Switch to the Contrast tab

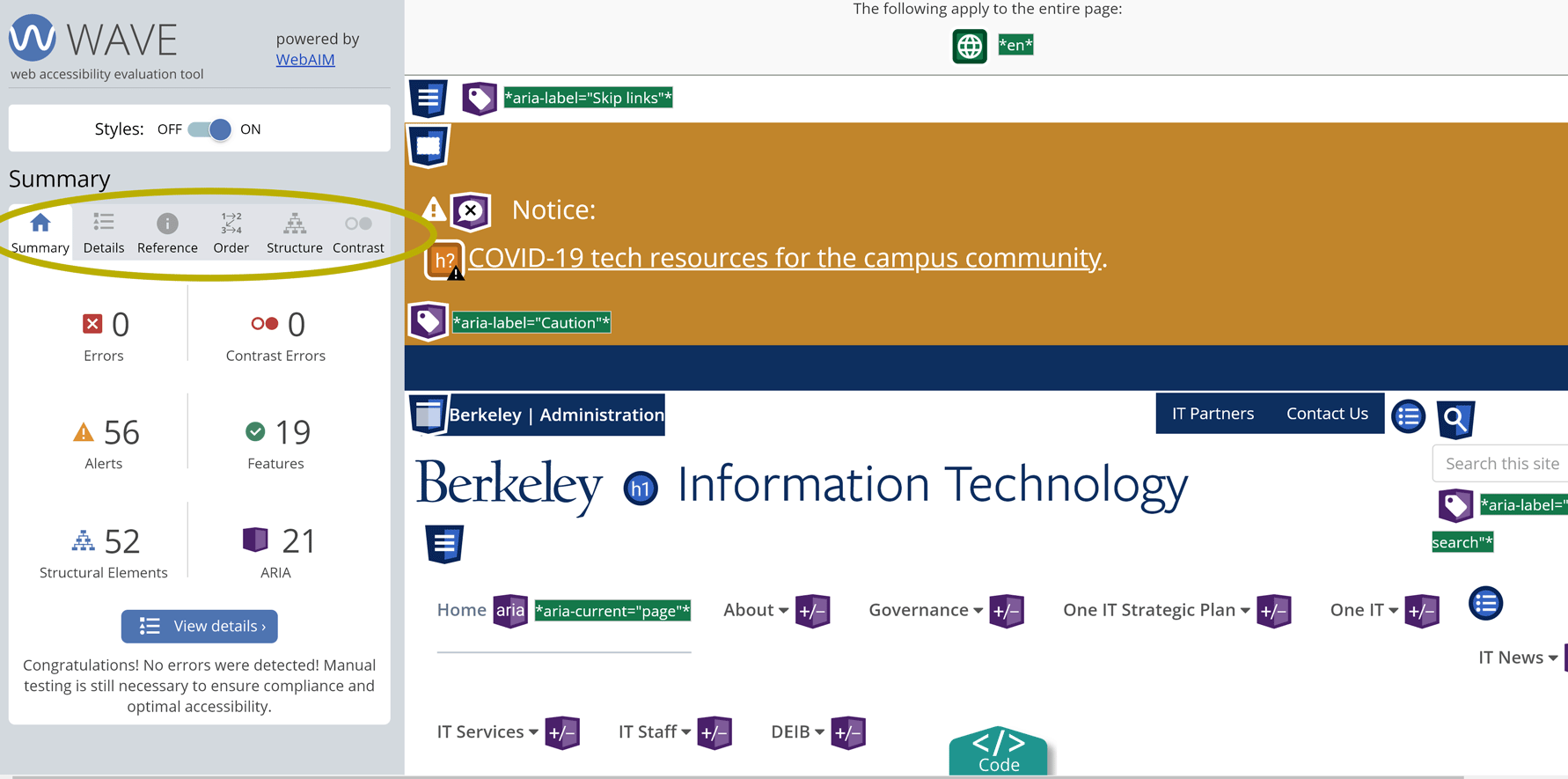358,233
